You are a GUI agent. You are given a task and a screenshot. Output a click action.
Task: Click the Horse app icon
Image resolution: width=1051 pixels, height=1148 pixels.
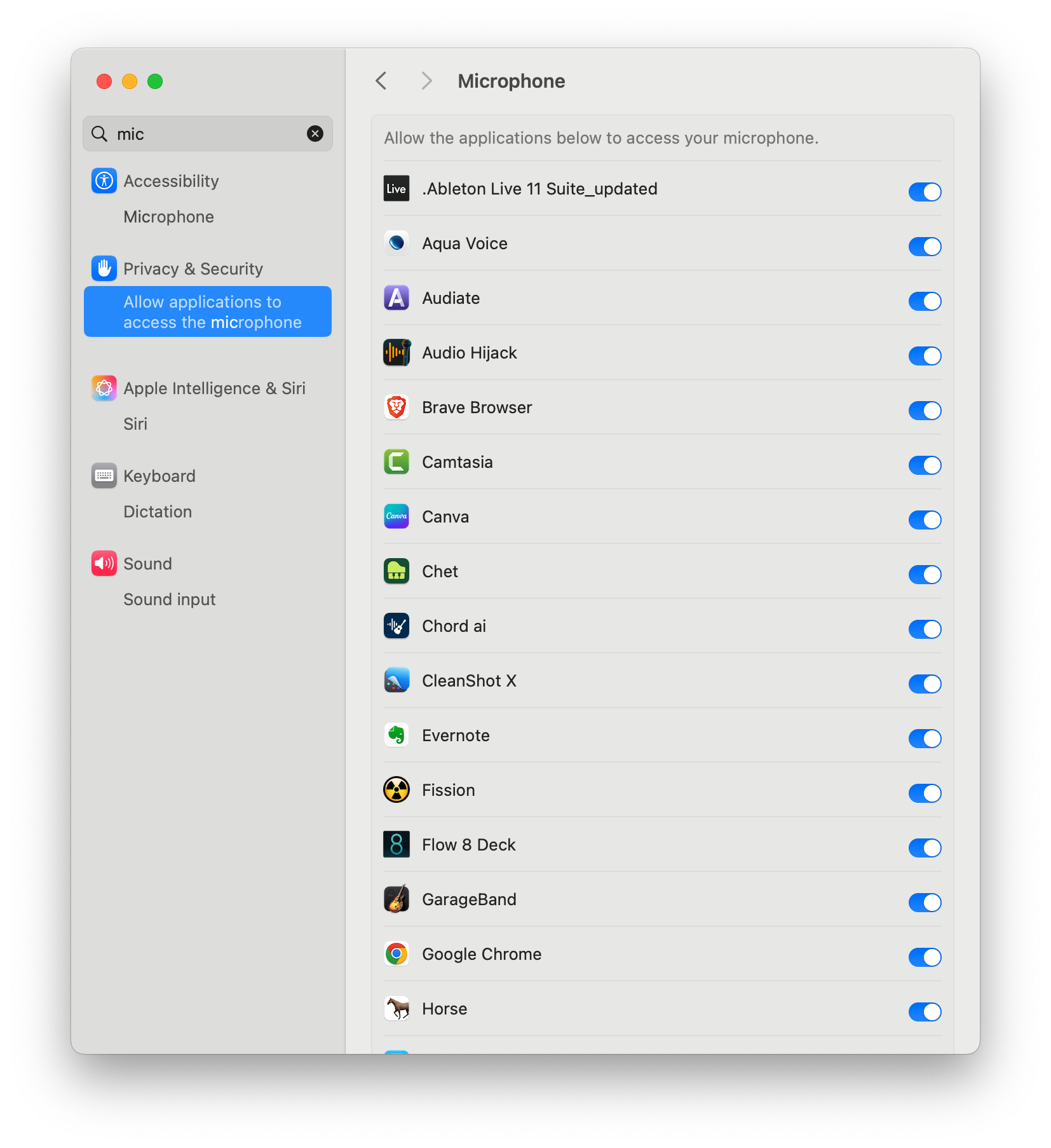tap(397, 1009)
